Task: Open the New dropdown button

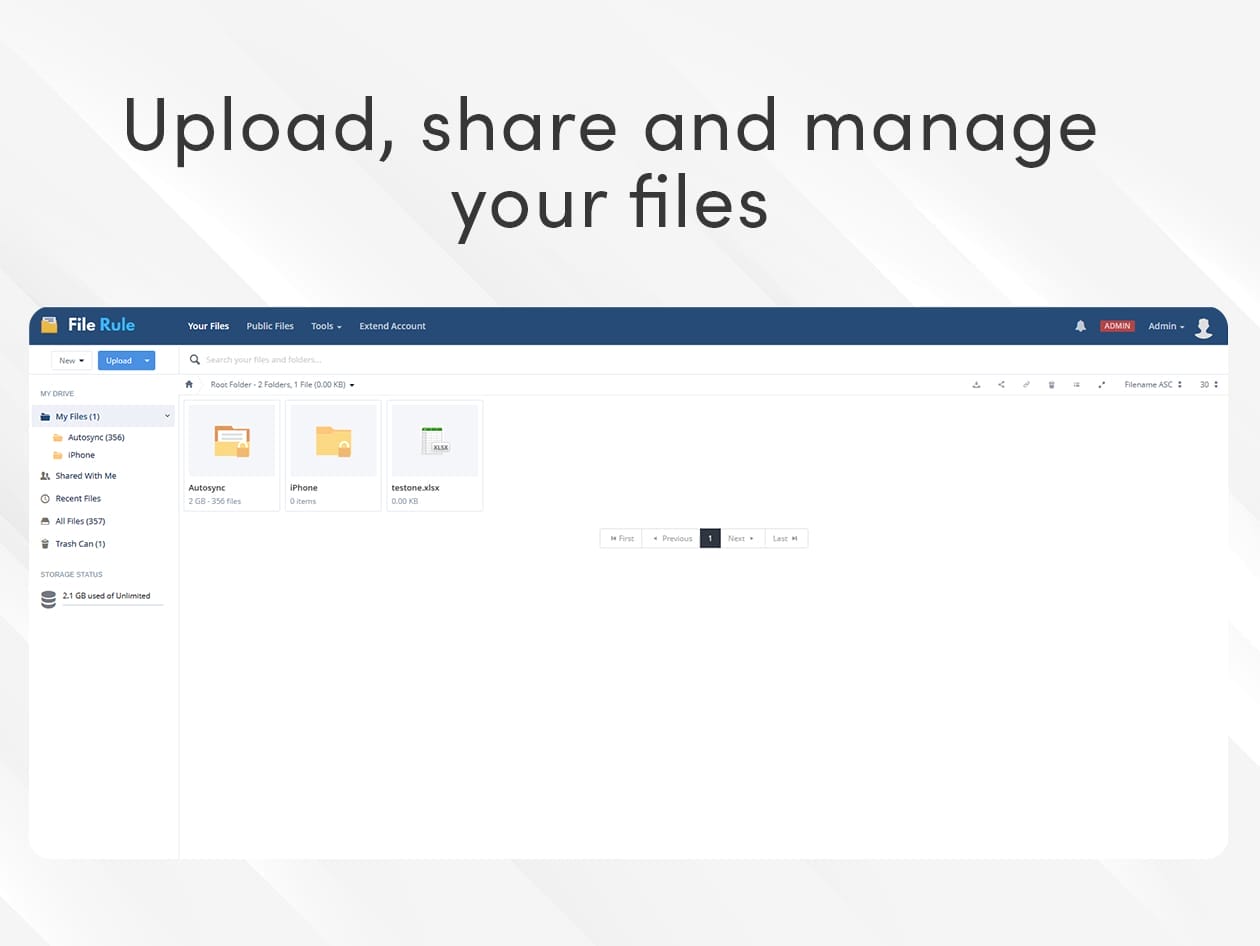Action: [x=71, y=361]
